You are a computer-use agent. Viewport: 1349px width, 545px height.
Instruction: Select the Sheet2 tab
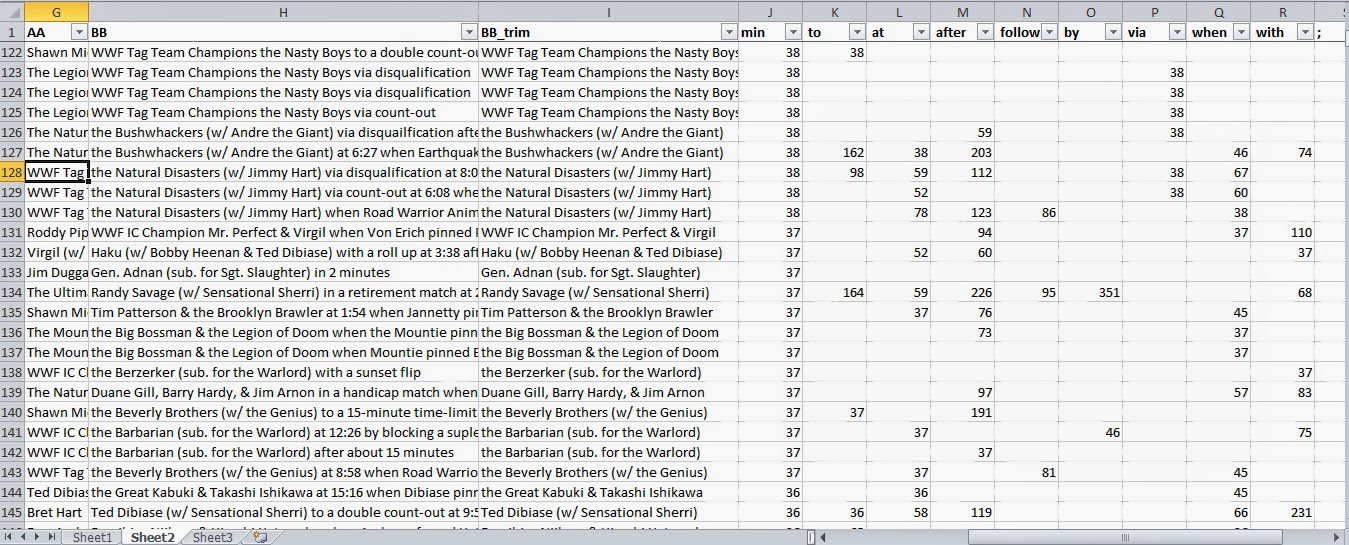[153, 537]
